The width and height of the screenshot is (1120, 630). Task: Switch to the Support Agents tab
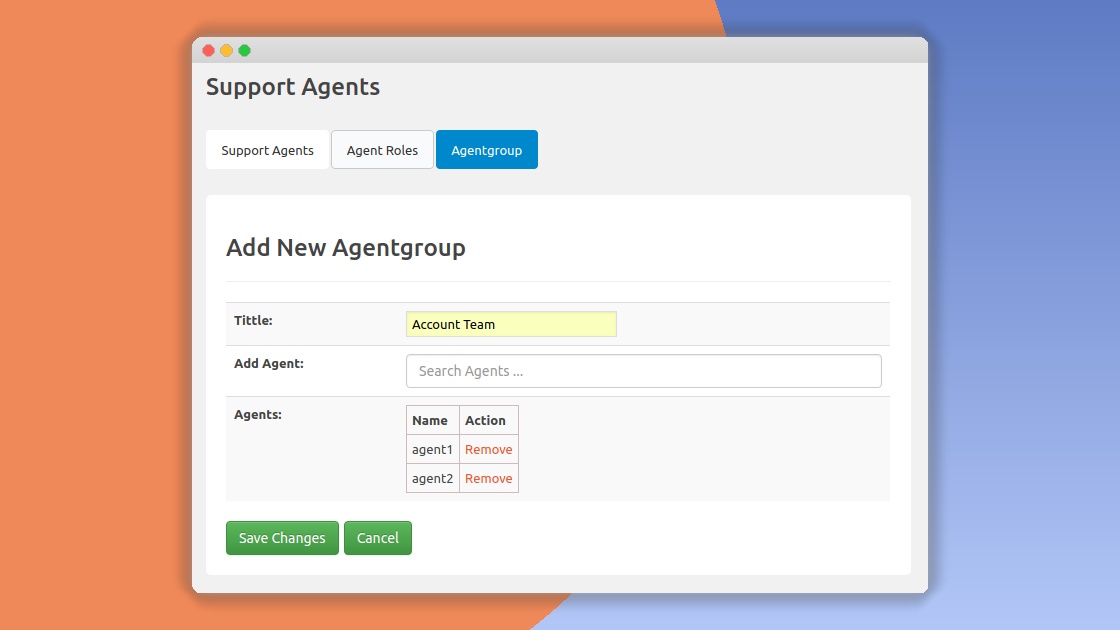pos(267,150)
